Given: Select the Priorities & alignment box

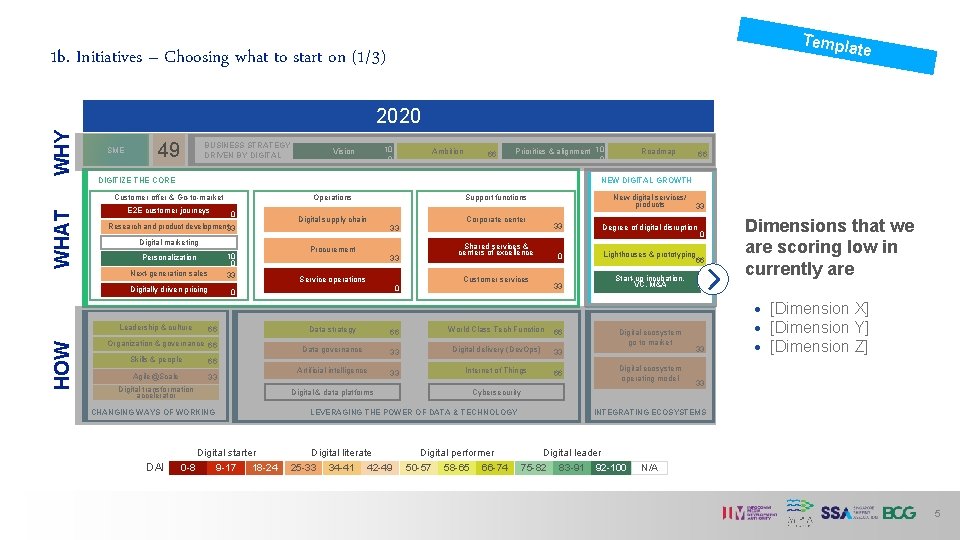Looking at the screenshot, I should 553,151.
